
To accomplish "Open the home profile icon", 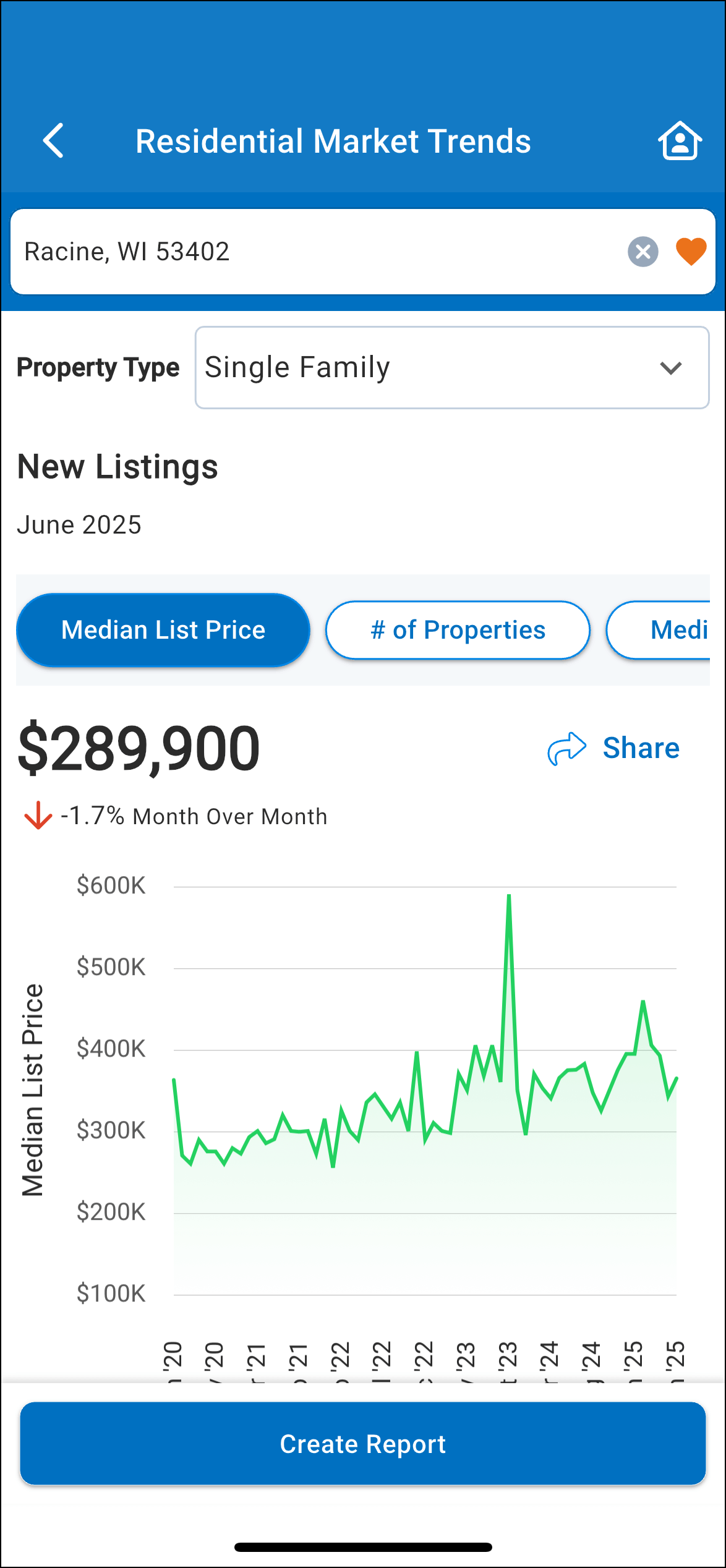I will click(x=680, y=141).
